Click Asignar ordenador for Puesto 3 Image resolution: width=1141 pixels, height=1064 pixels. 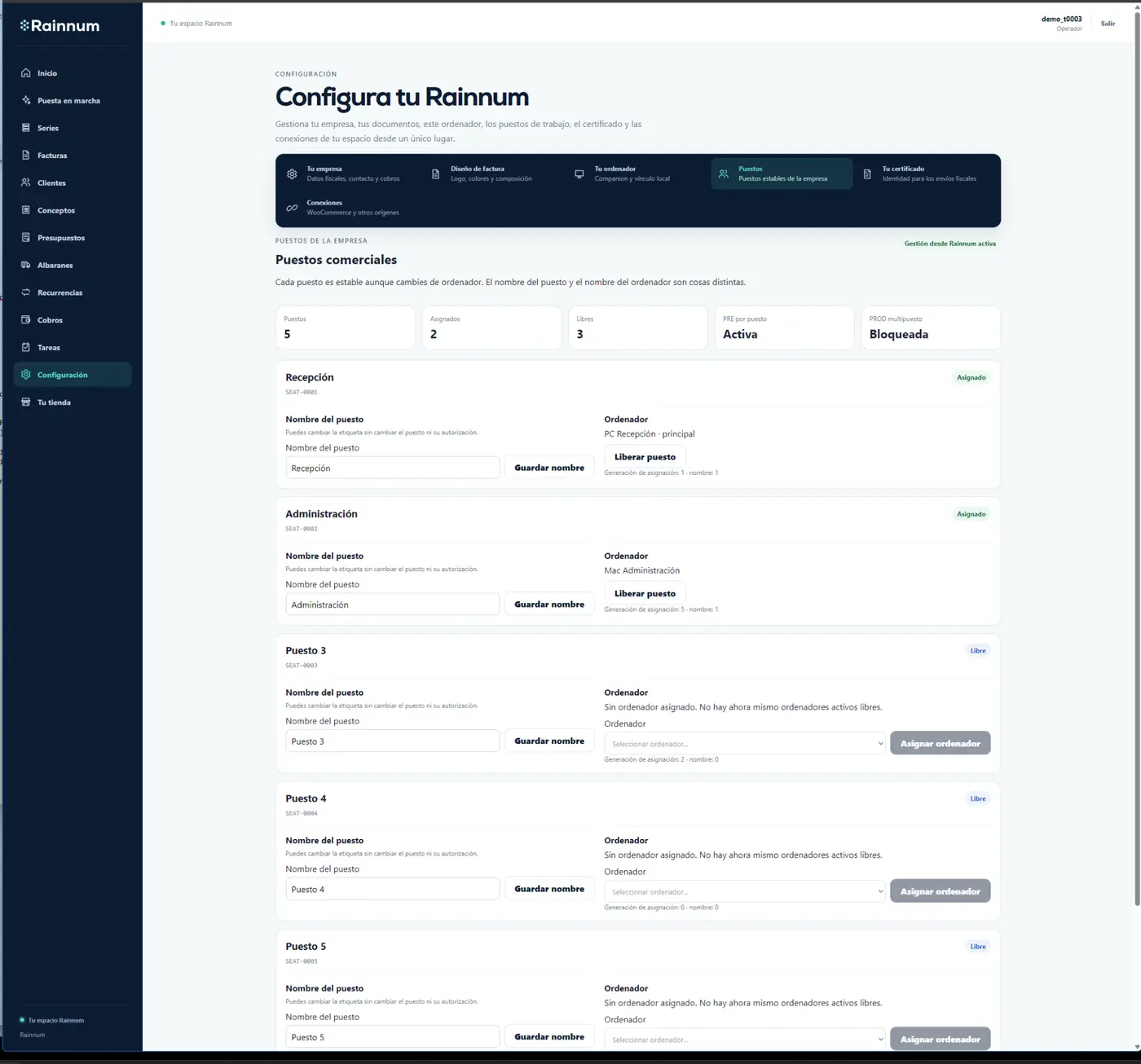[x=940, y=743]
